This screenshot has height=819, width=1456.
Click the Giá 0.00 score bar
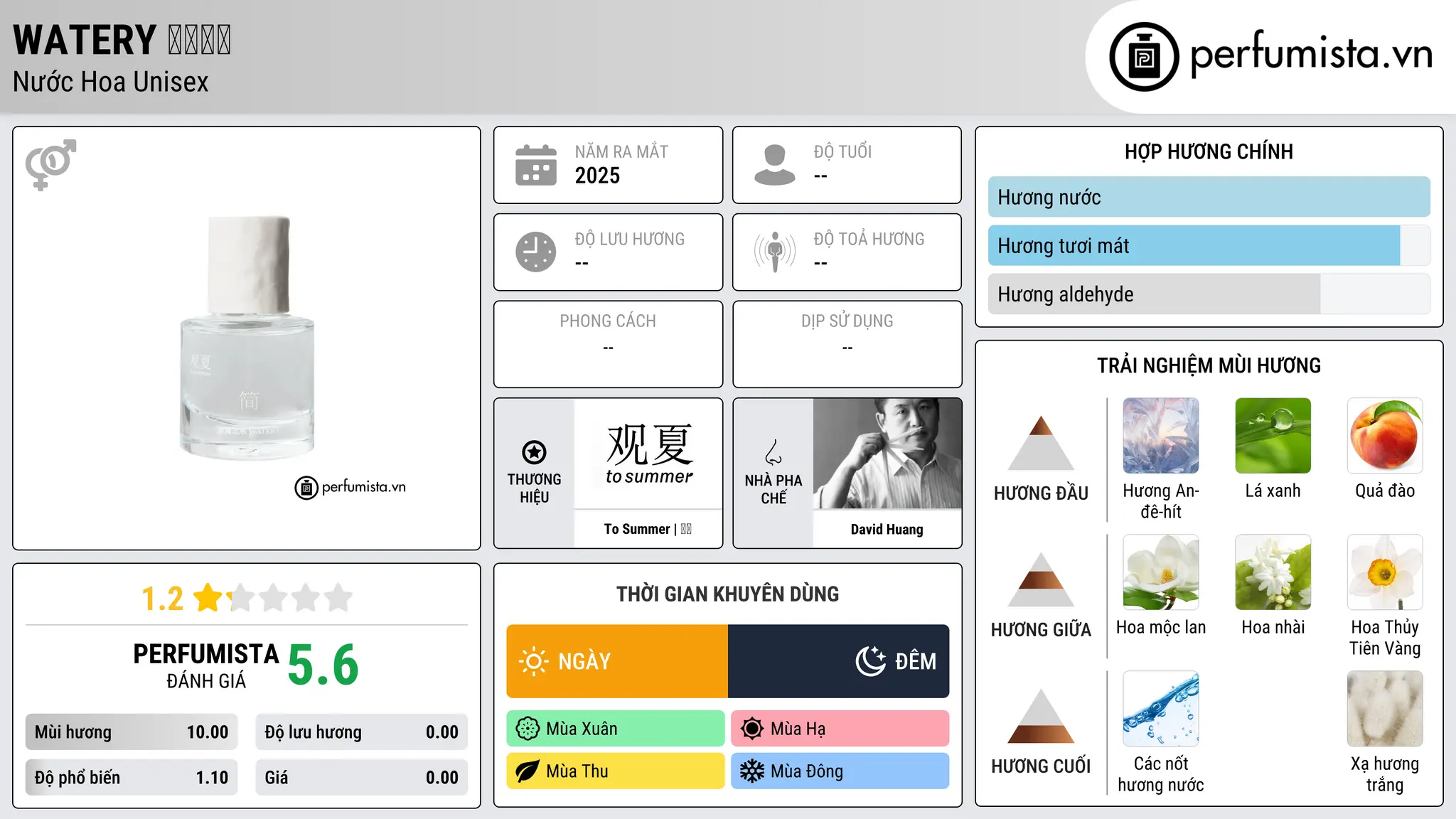(x=362, y=778)
